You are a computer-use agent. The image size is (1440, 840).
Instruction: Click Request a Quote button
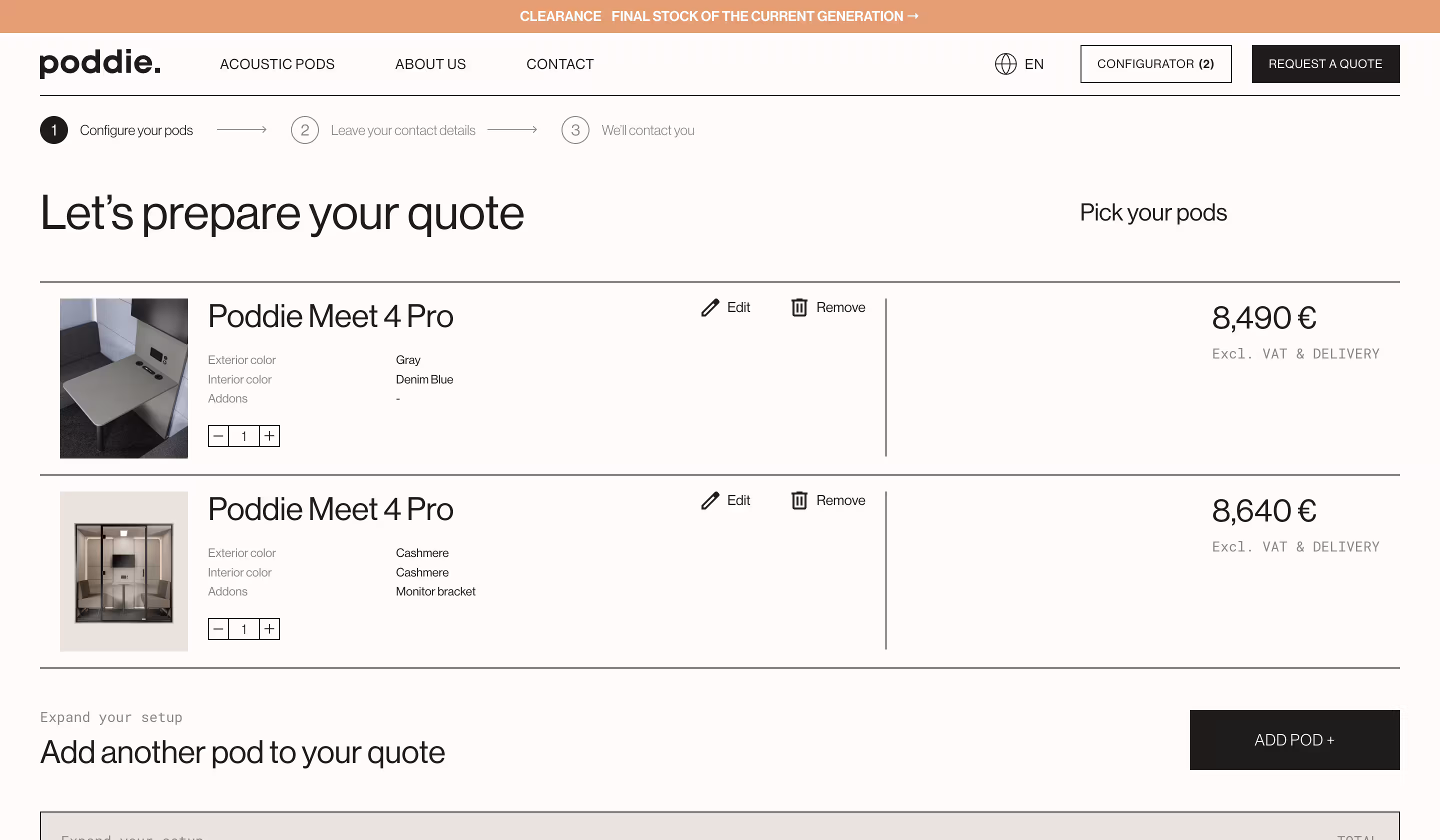[1325, 64]
